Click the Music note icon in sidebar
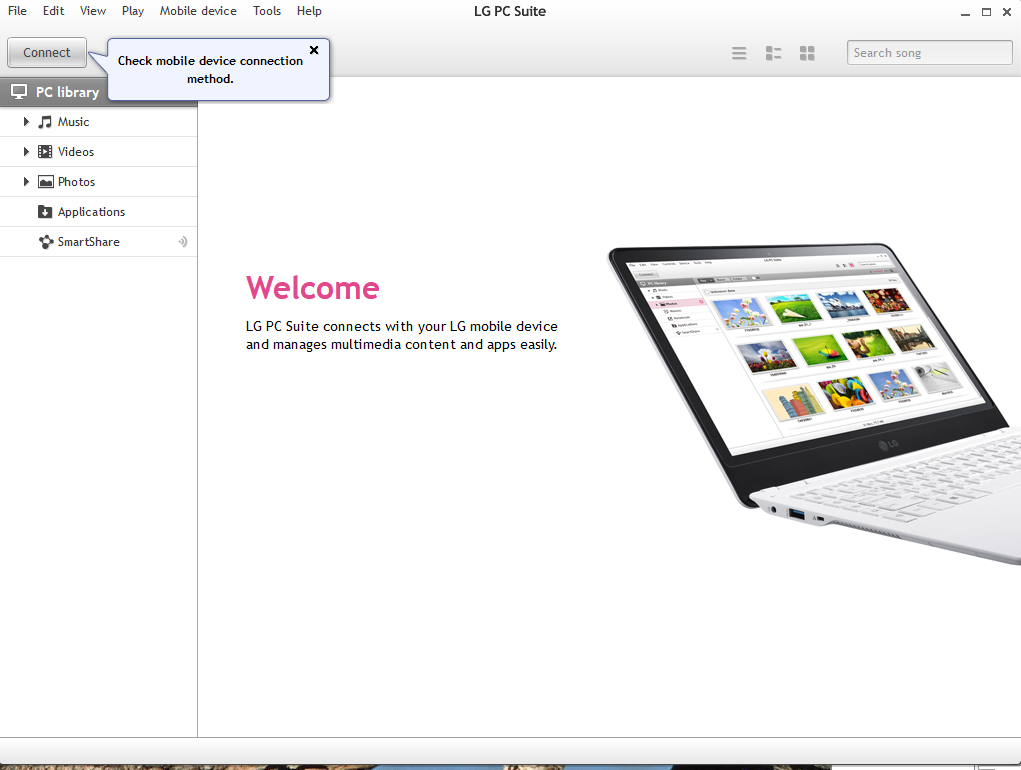 tap(45, 122)
